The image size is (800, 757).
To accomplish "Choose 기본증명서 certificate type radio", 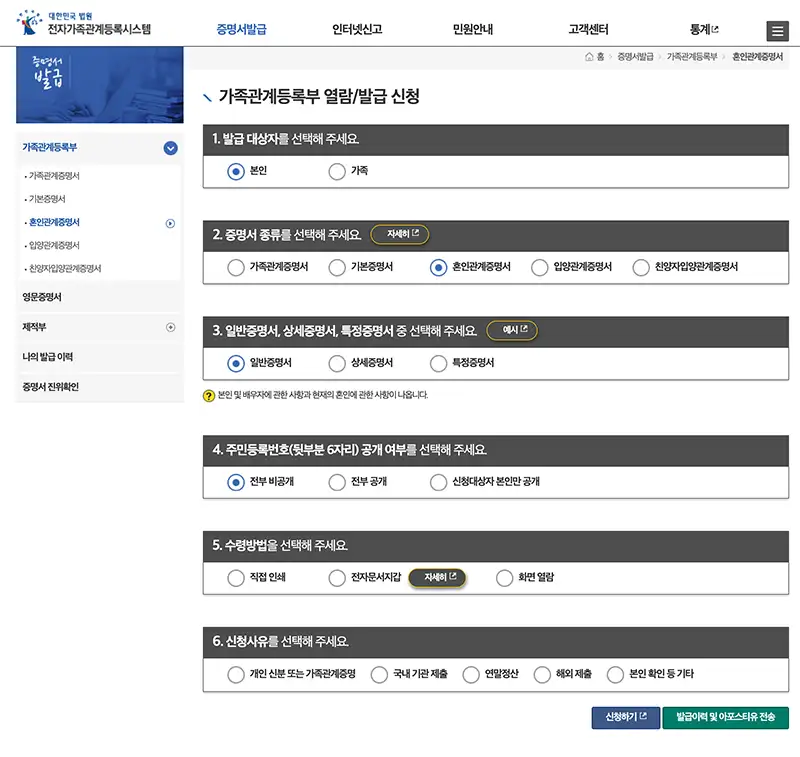I will point(337,267).
